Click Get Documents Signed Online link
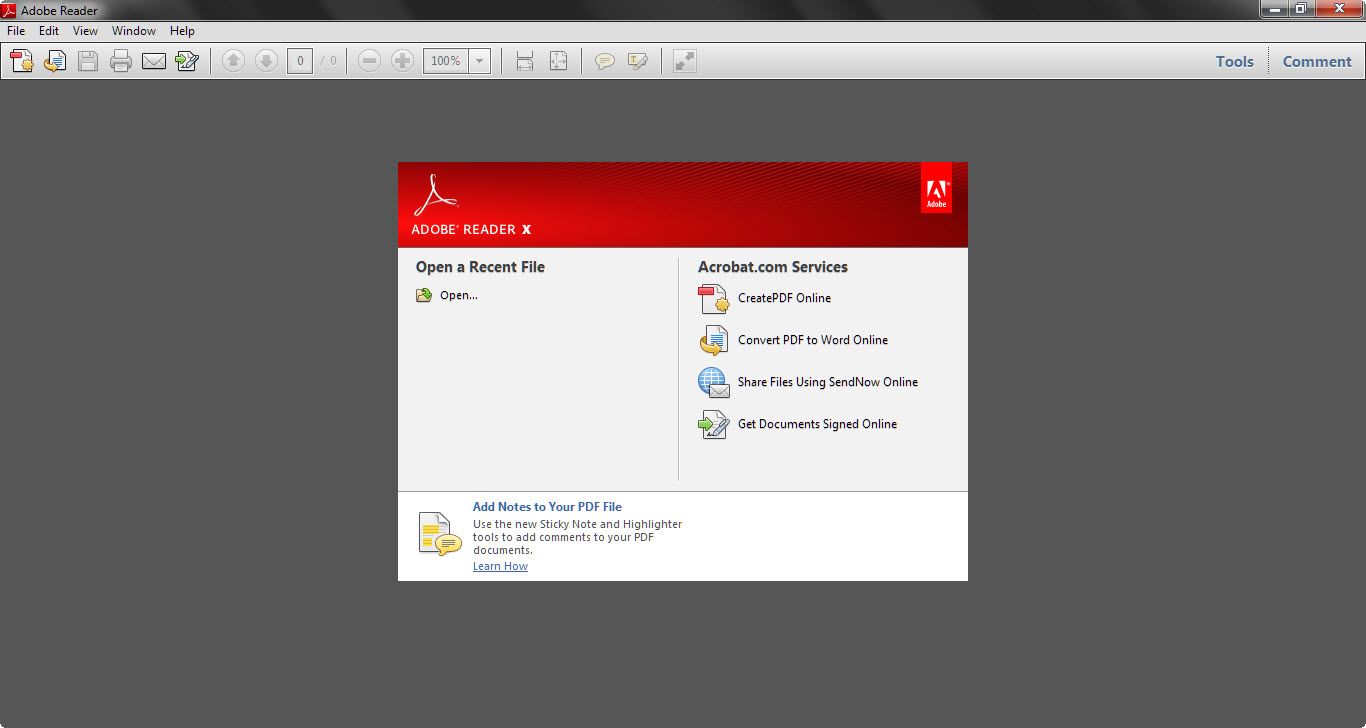 coord(817,424)
